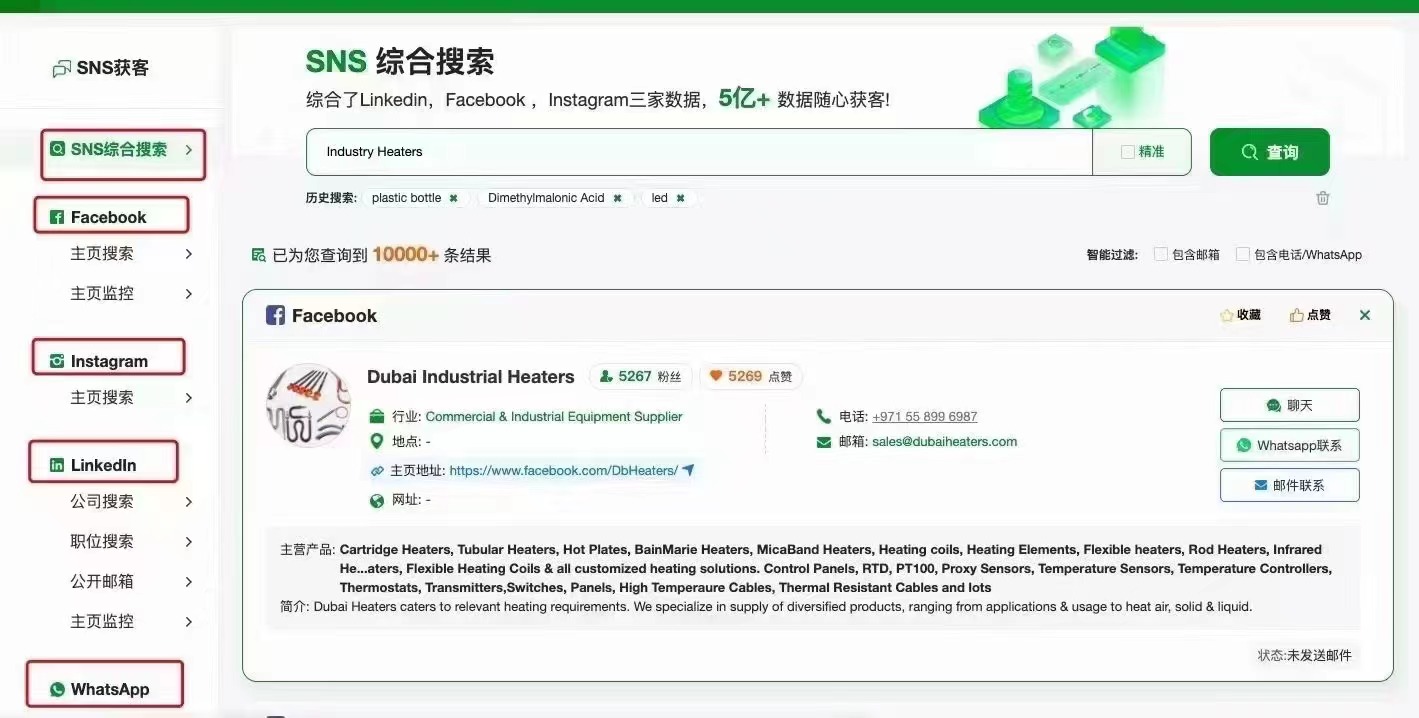Click the location pin icon beside 地点
1419x718 pixels.
coord(377,441)
